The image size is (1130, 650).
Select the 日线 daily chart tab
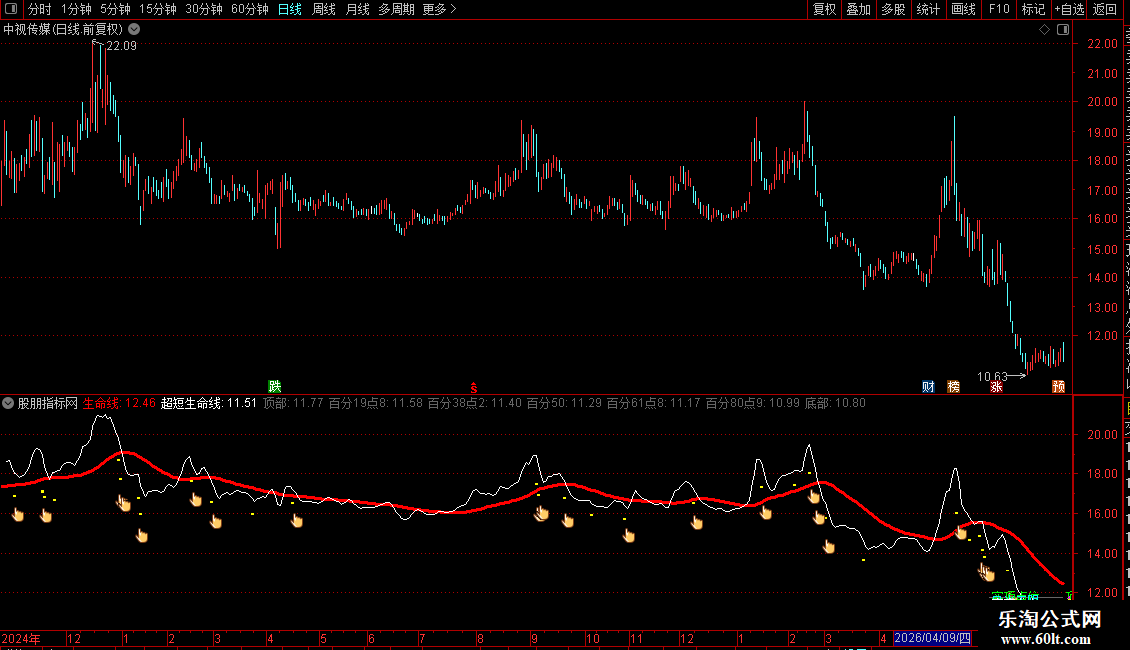[x=290, y=9]
